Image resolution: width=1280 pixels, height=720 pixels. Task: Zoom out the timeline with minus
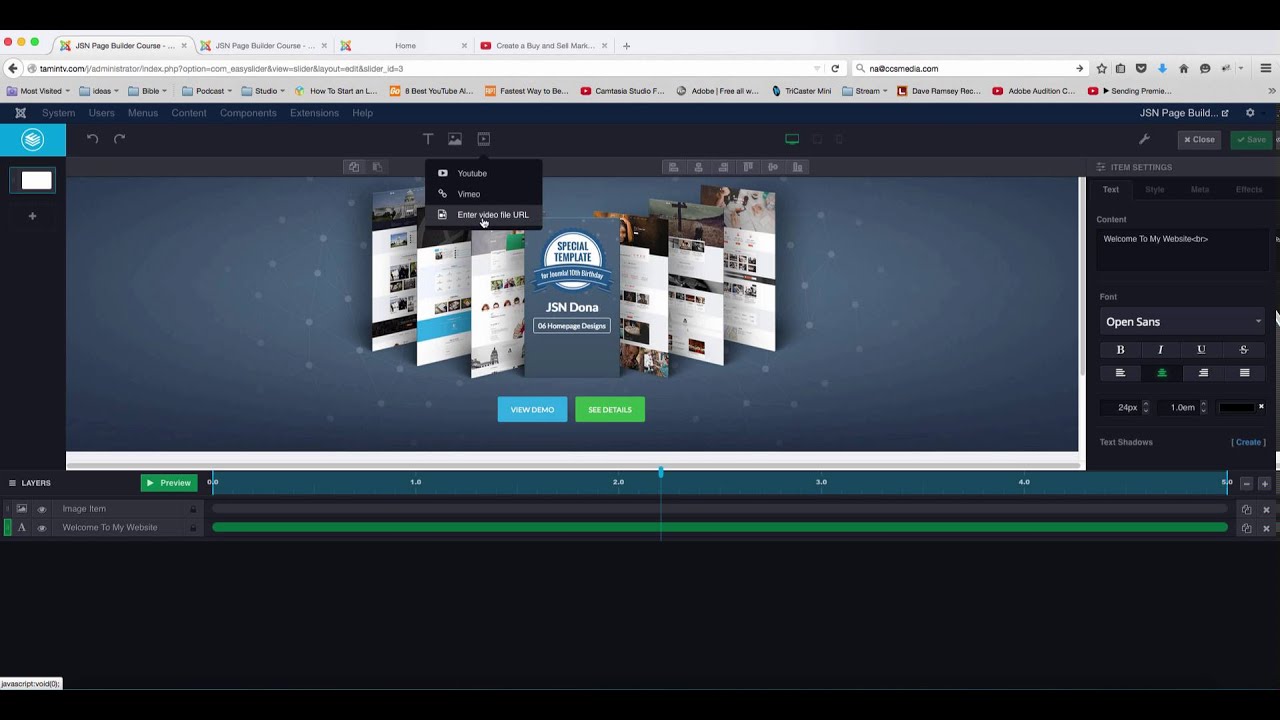point(1246,483)
